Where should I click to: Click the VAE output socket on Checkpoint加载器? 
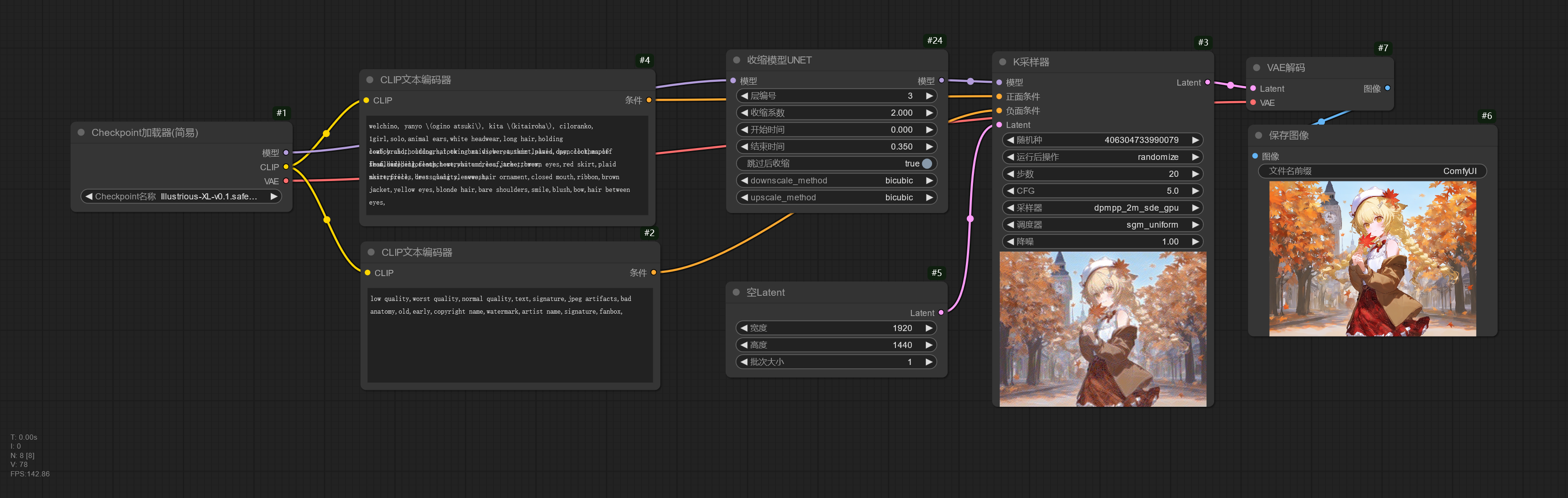point(286,180)
